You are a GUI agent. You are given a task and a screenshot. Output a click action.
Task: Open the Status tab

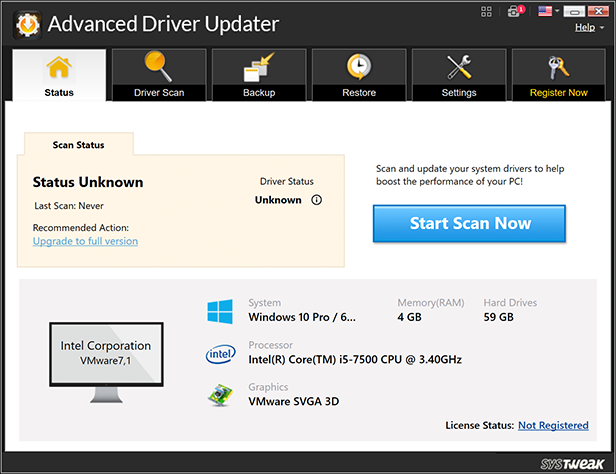pos(59,75)
